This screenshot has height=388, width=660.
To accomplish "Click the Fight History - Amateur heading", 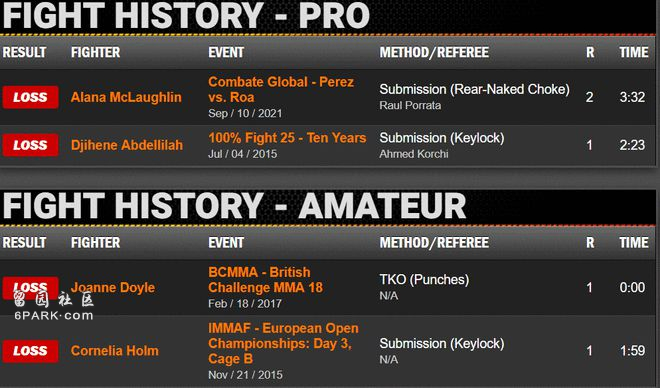I will tap(234, 206).
